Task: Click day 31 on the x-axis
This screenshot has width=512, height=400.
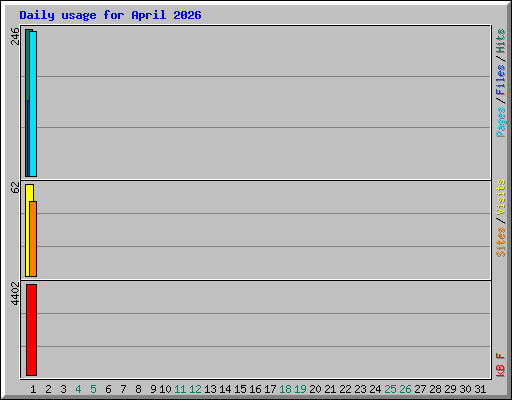Action: tap(480, 389)
